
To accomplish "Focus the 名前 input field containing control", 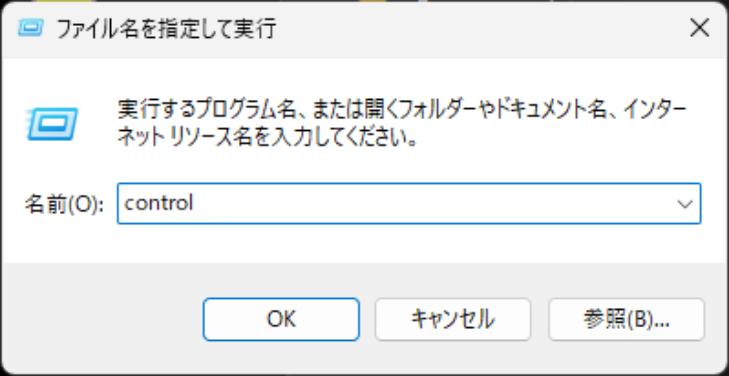I will click(x=409, y=204).
